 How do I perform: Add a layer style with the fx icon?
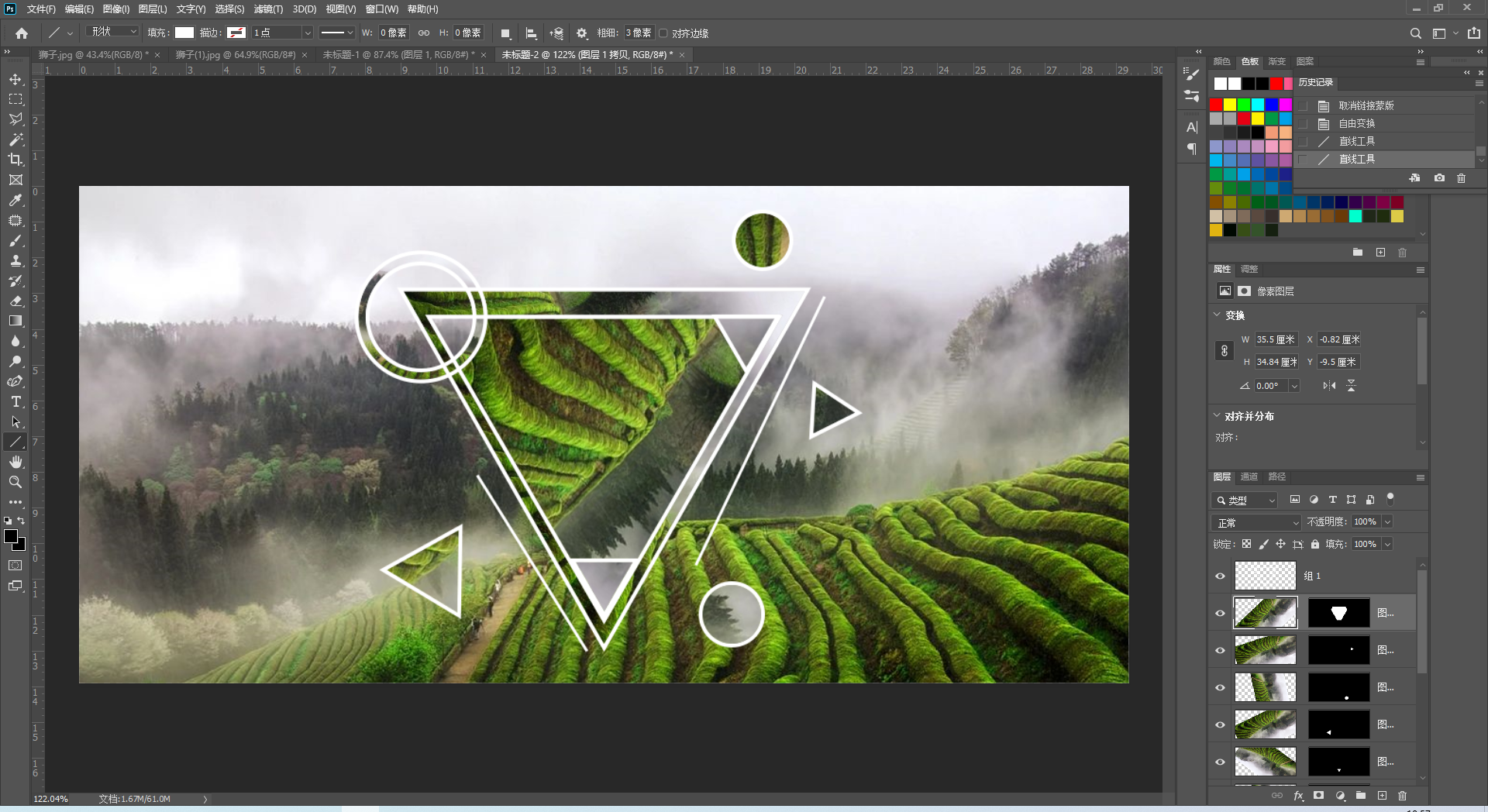(x=1299, y=796)
